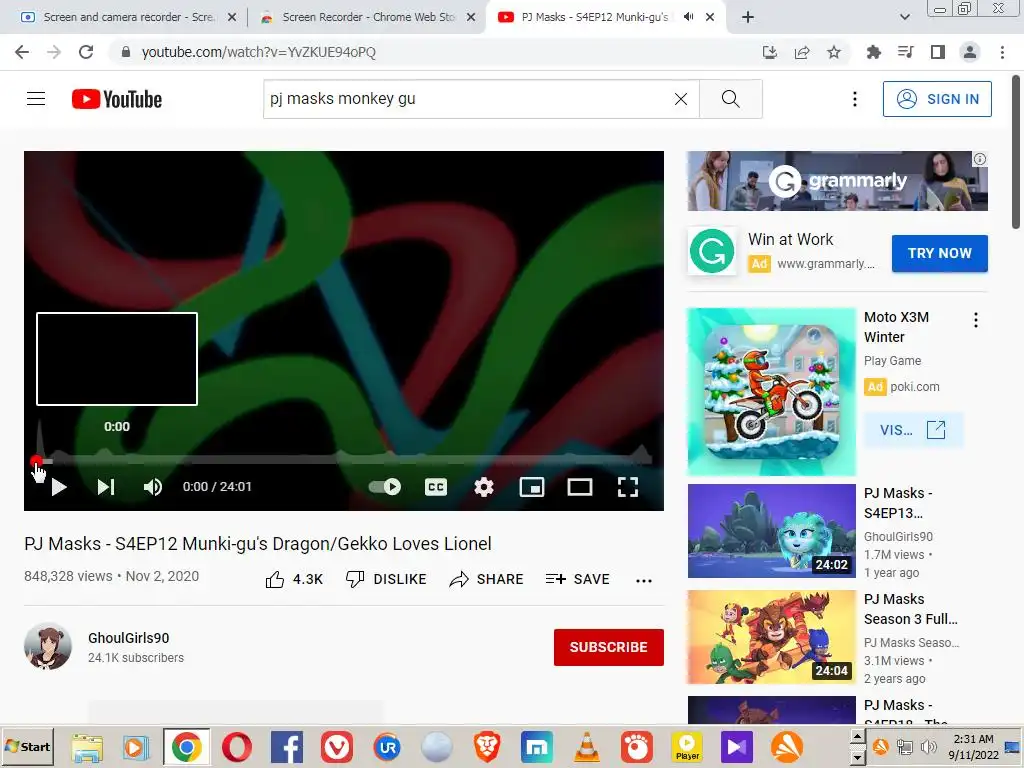This screenshot has width=1024, height=768.
Task: Launch Opera from taskbar
Action: pos(236,747)
